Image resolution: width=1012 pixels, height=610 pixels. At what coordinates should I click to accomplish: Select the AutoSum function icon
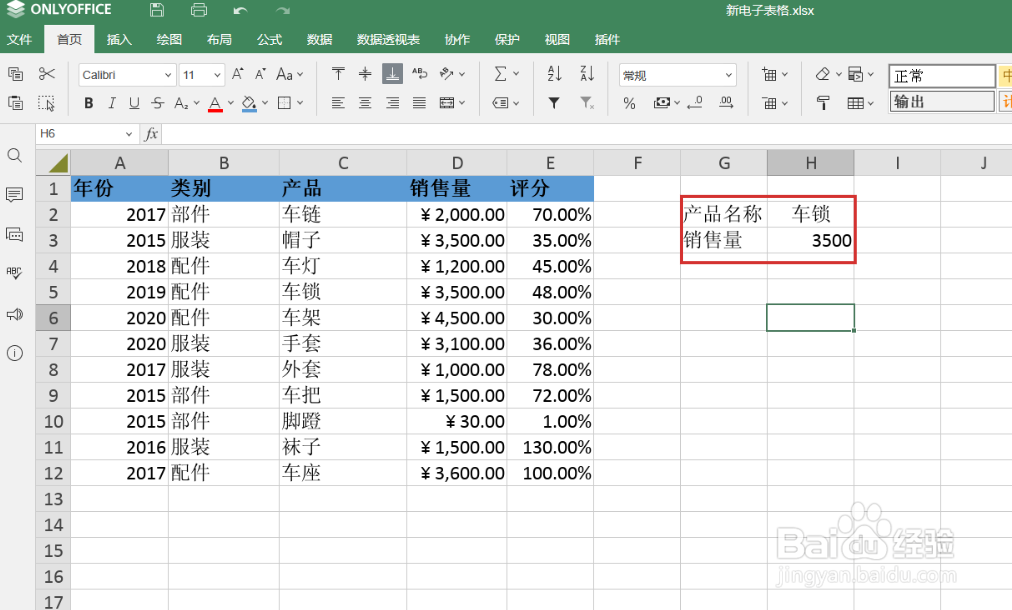click(500, 73)
